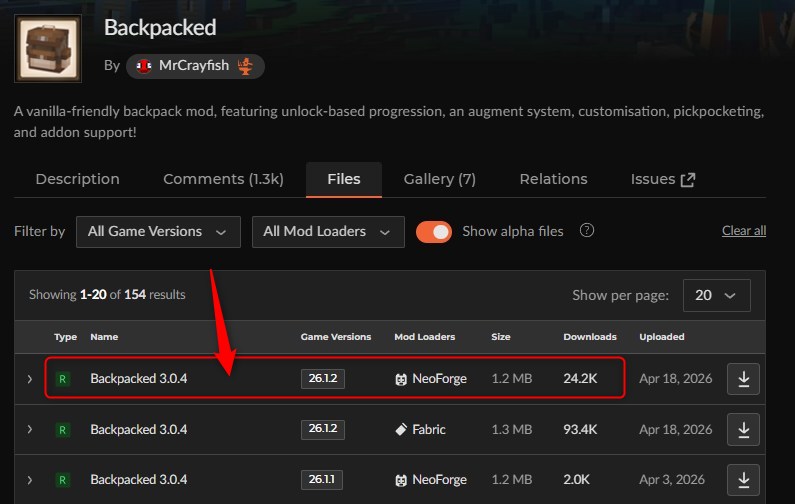Click the help icon next to Show alpha files
The image size is (795, 504).
click(587, 231)
